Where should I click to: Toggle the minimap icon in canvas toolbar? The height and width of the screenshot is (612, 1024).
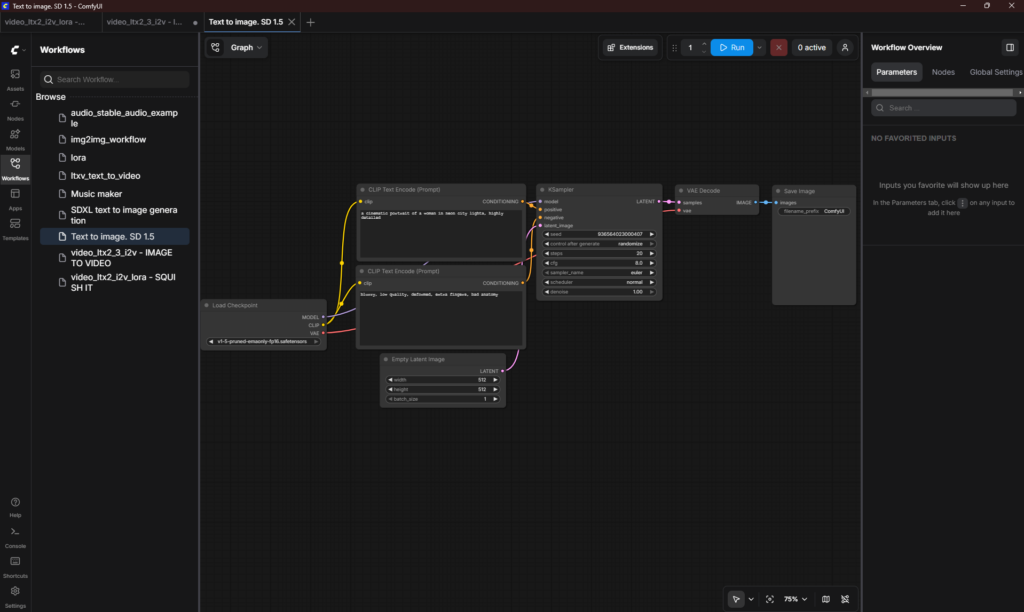[825, 599]
